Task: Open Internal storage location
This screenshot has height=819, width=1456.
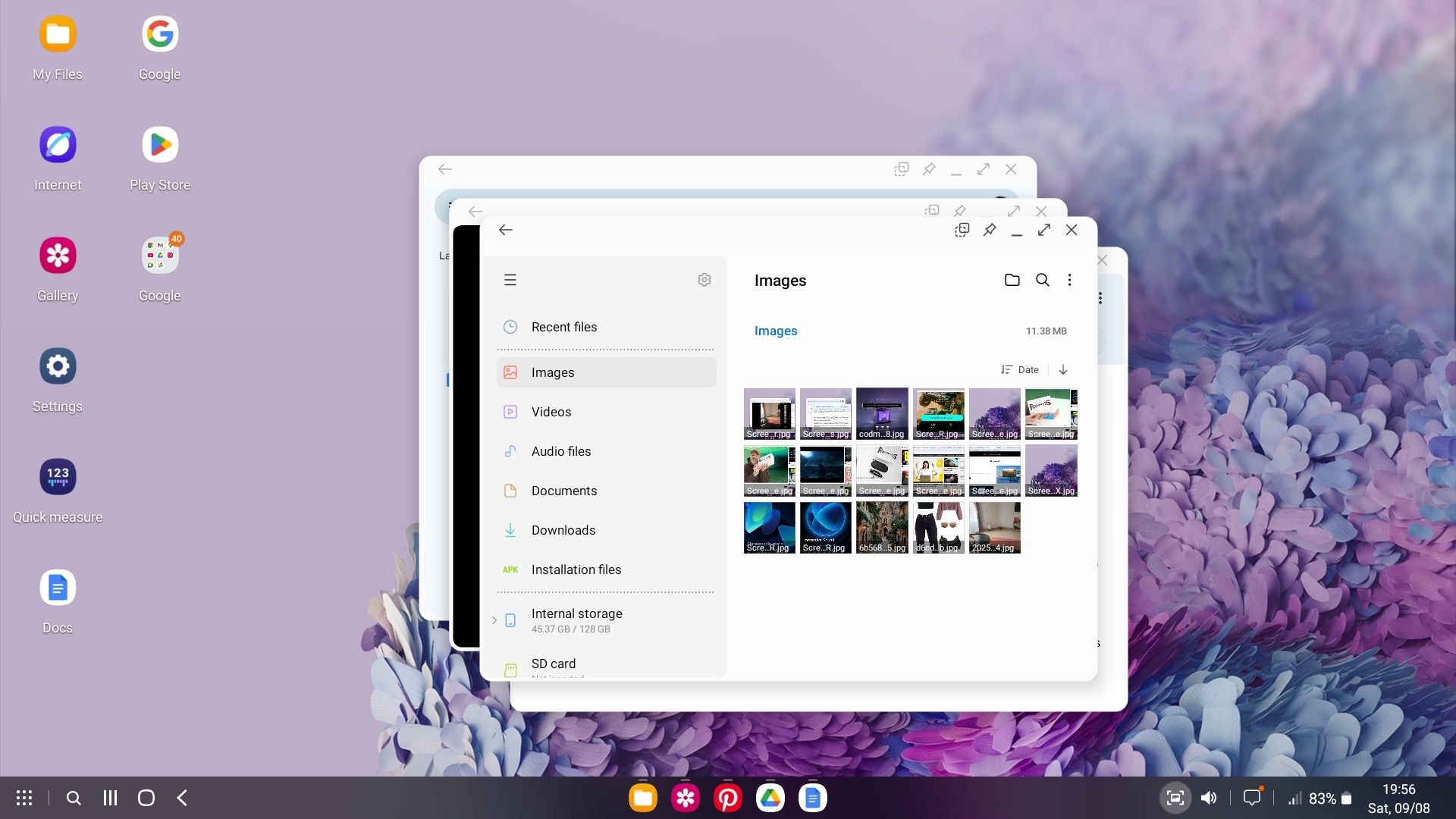Action: coord(606,620)
